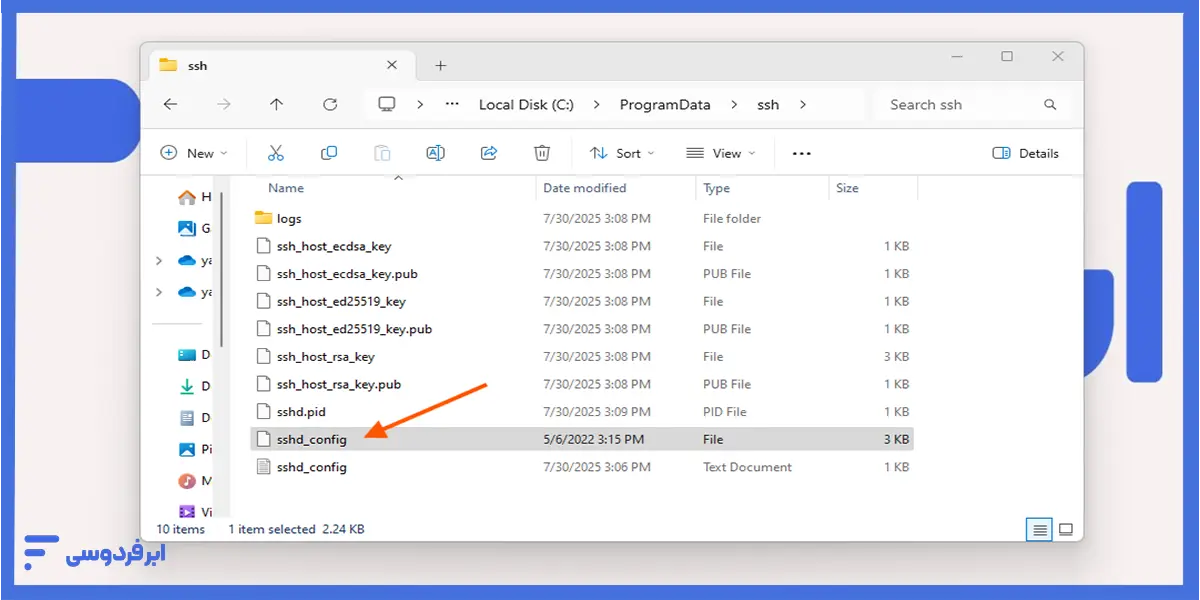Expand chevron after ssh breadcrumb

click(x=802, y=104)
